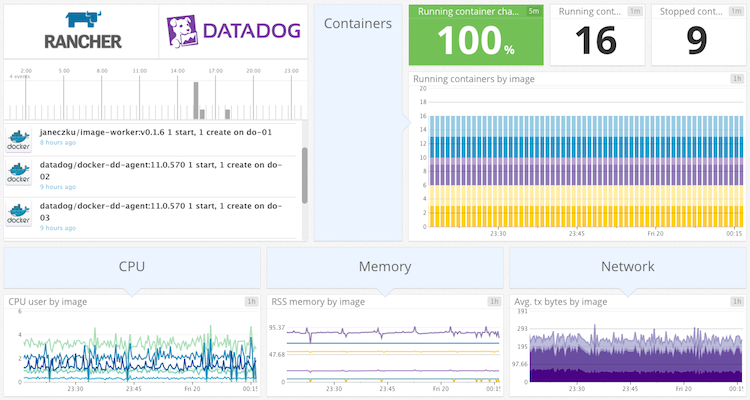This screenshot has width=750, height=400.
Task: Click the 5m timeframe badge on green widget
Action: click(534, 11)
